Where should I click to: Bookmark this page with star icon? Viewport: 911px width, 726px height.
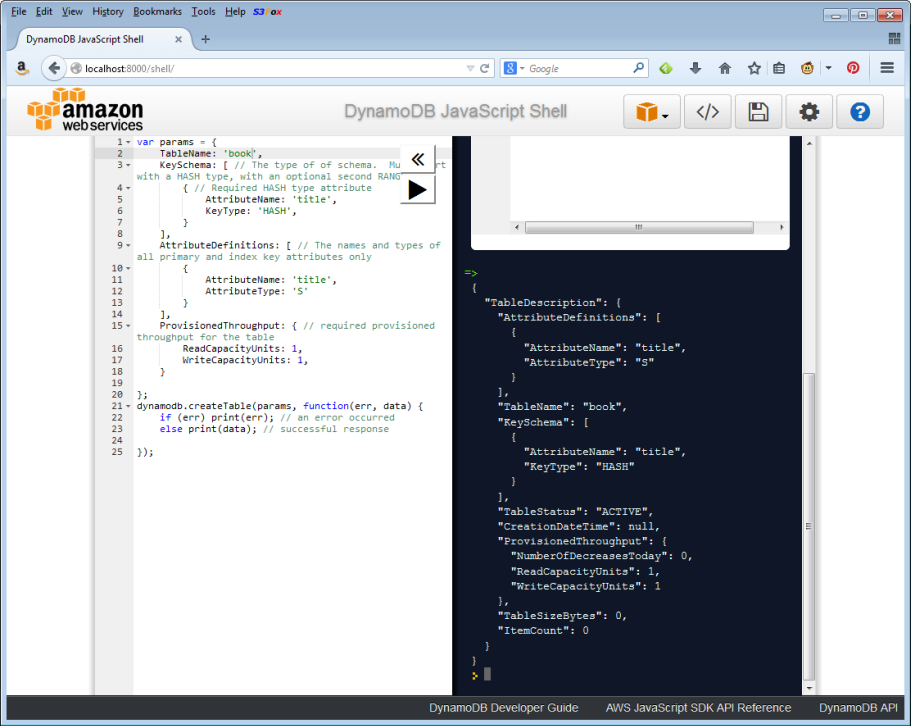pyautogui.click(x=754, y=68)
